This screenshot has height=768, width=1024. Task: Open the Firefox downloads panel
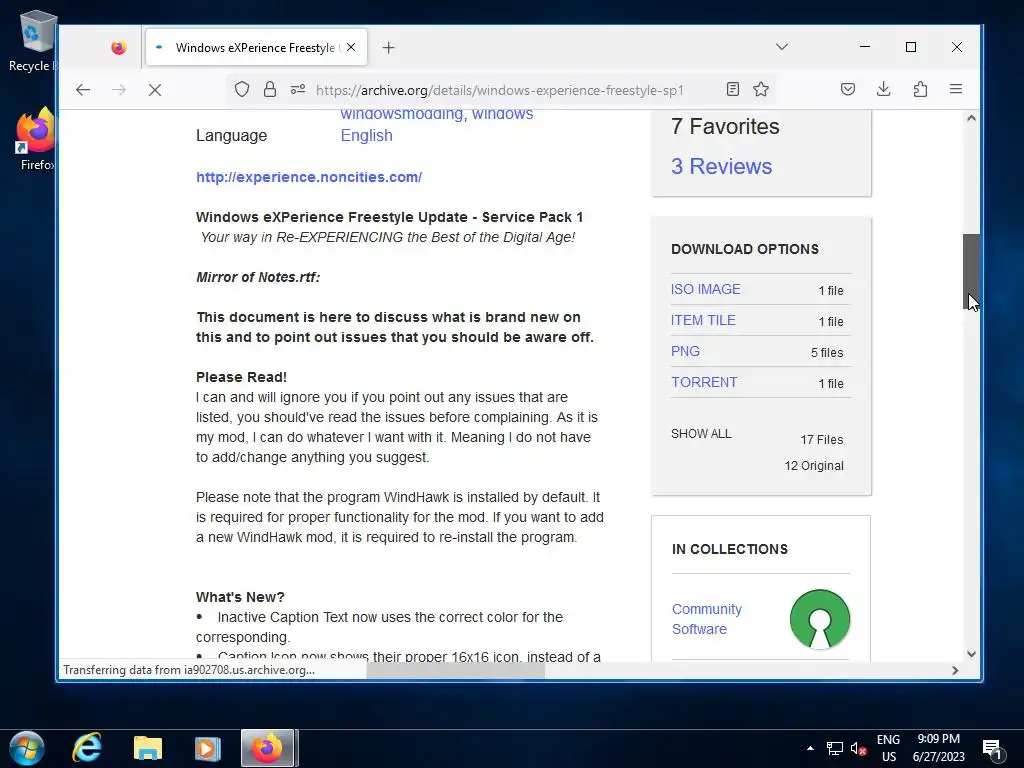(x=884, y=89)
